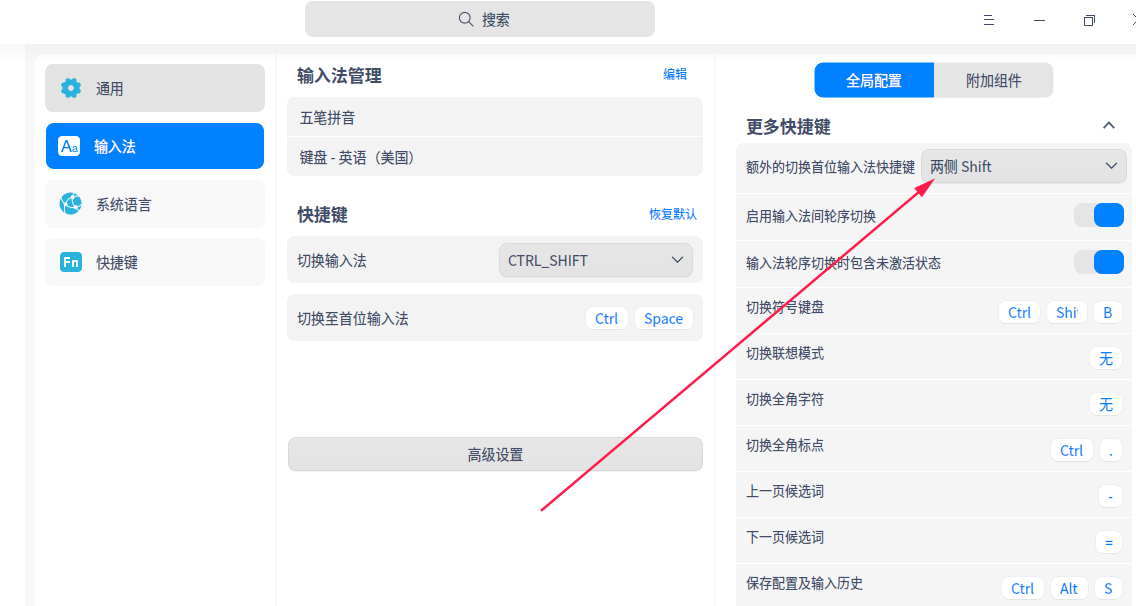The height and width of the screenshot is (606, 1136).
Task: Click Shift key in 切换符号键盘 row
Action: coord(1066,312)
